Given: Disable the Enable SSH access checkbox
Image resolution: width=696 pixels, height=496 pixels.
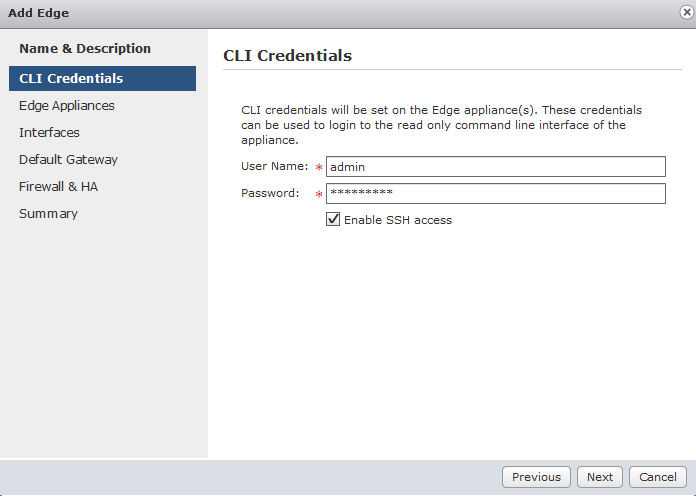Looking at the screenshot, I should 333,219.
